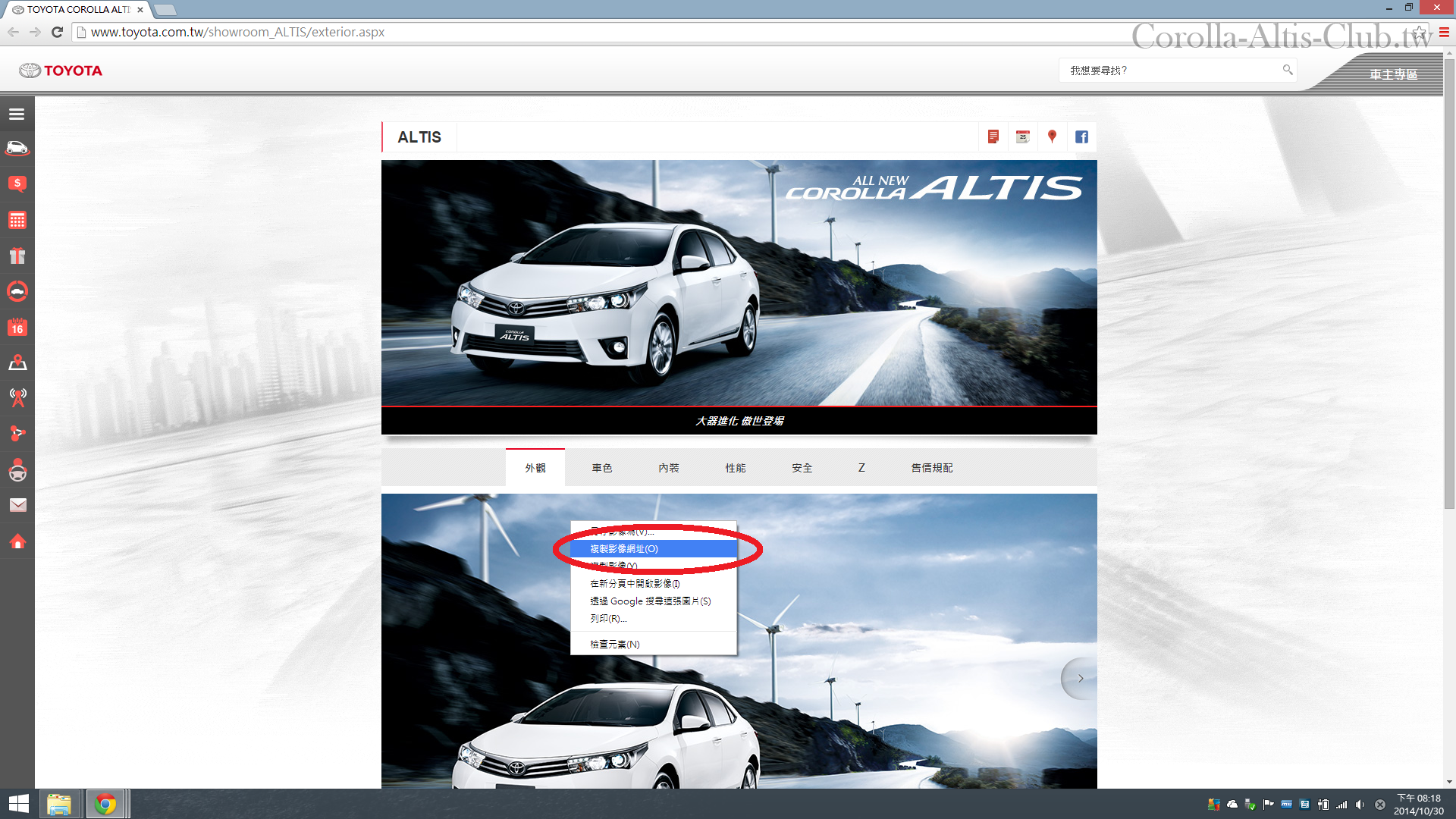Open the 安全 tab

802,468
